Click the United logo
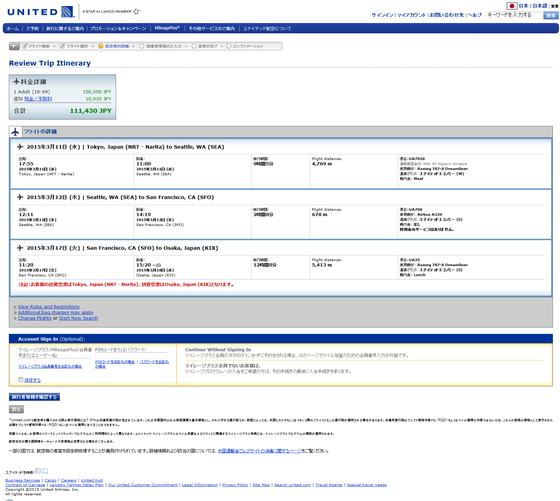The height and width of the screenshot is (501, 560). tap(41, 12)
